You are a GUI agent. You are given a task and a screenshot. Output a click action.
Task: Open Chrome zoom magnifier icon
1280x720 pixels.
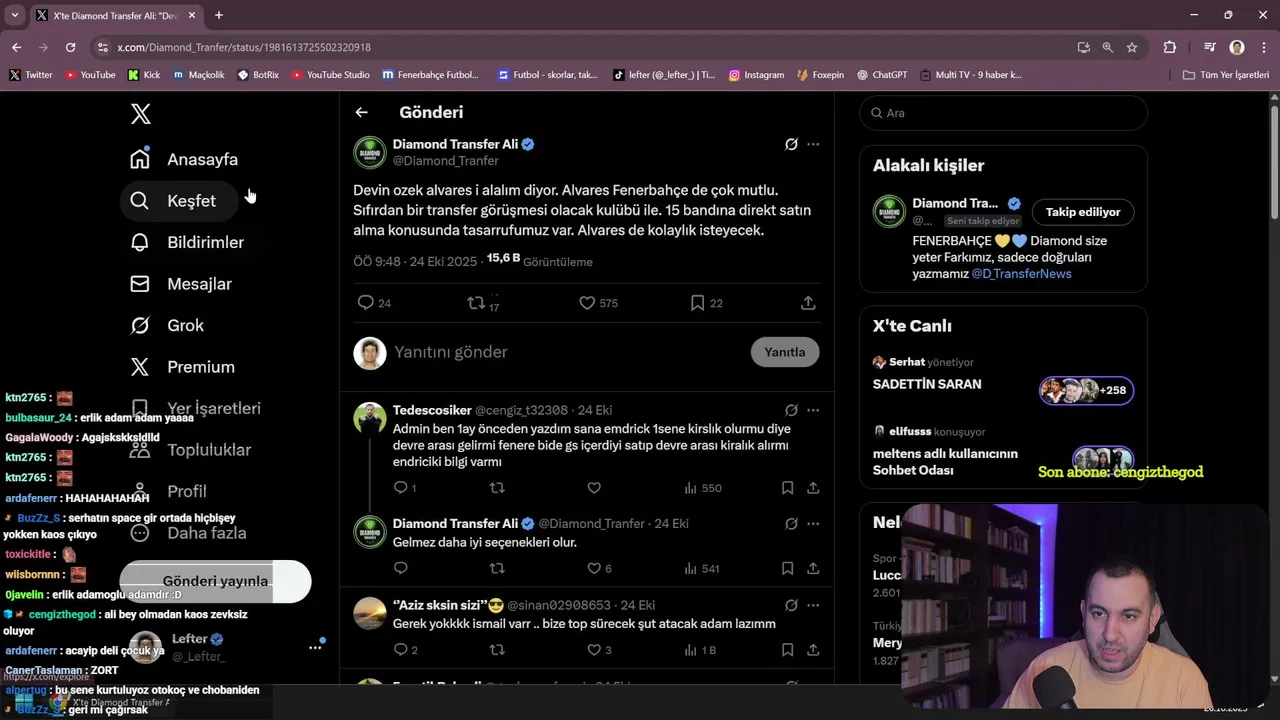point(1107,47)
